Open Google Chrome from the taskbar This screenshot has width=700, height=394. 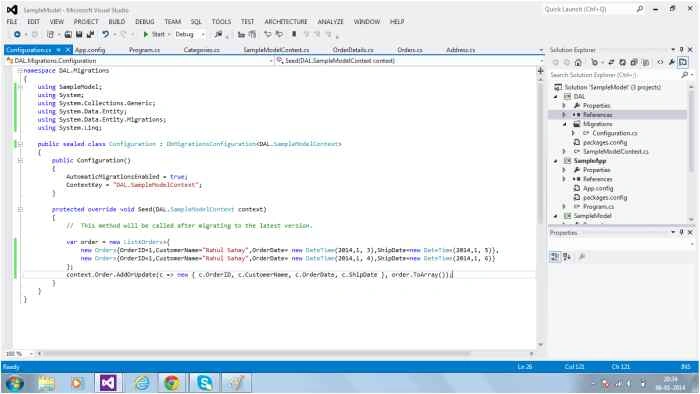click(171, 383)
